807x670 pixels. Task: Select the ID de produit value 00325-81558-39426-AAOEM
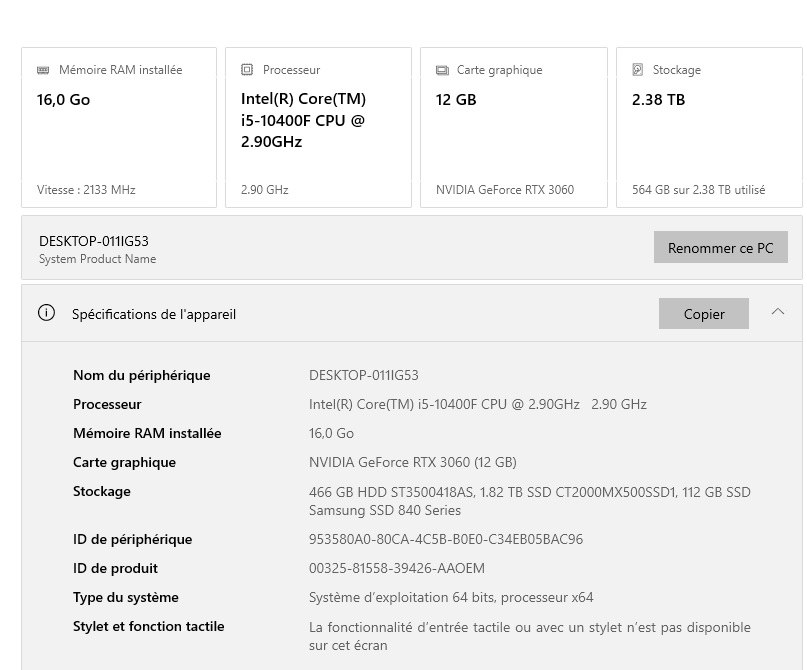pyautogui.click(x=396, y=568)
